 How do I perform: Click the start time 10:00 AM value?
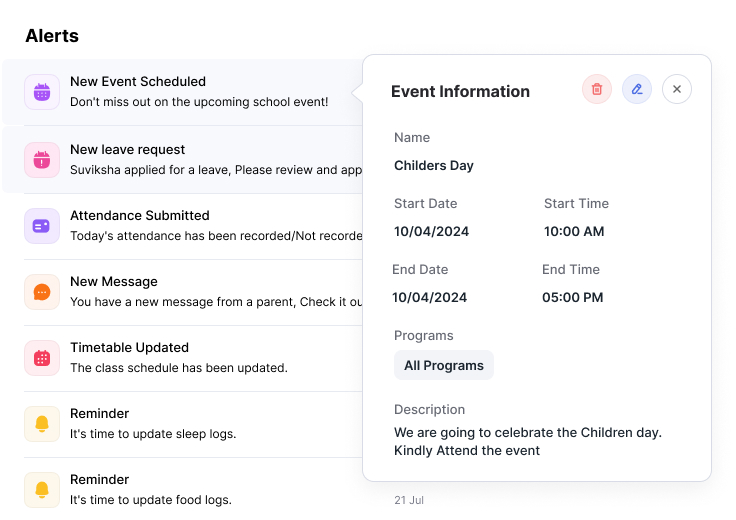pos(574,231)
